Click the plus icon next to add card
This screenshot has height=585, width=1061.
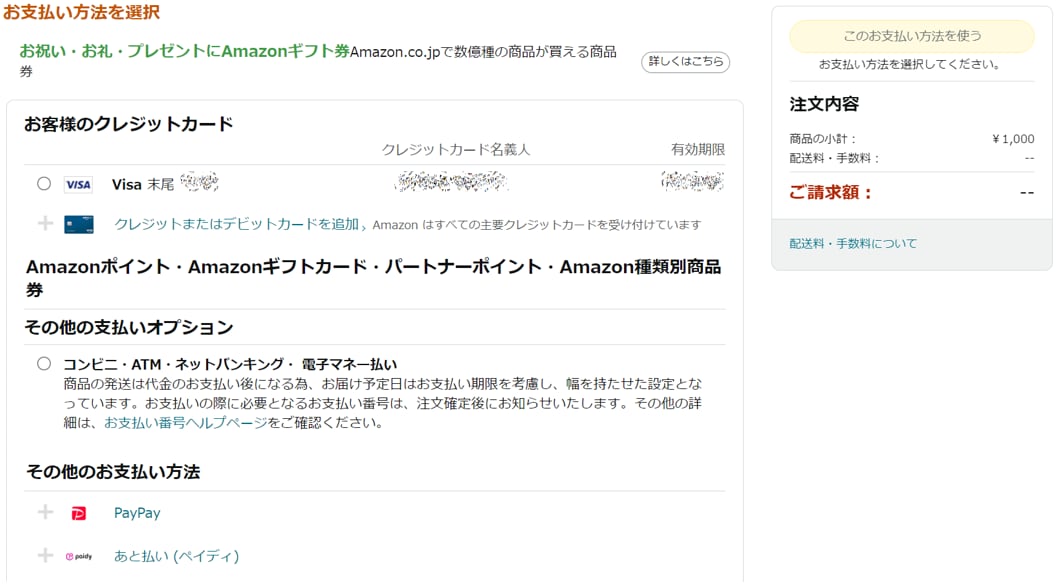[45, 223]
